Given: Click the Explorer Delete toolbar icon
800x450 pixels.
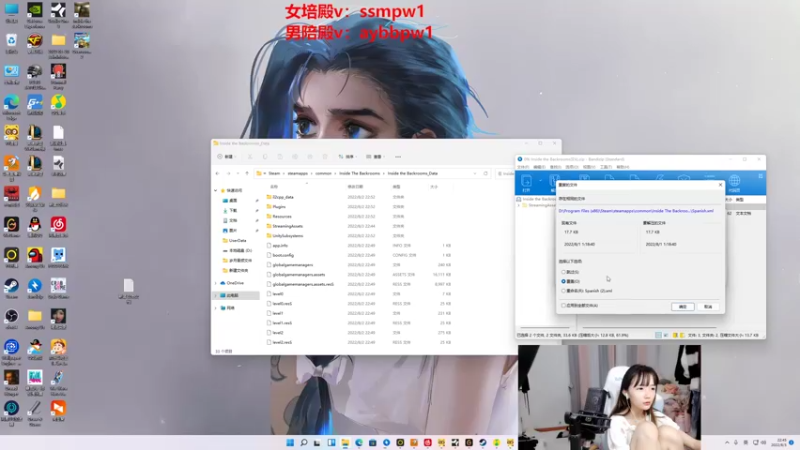Looking at the screenshot, I should (325, 157).
